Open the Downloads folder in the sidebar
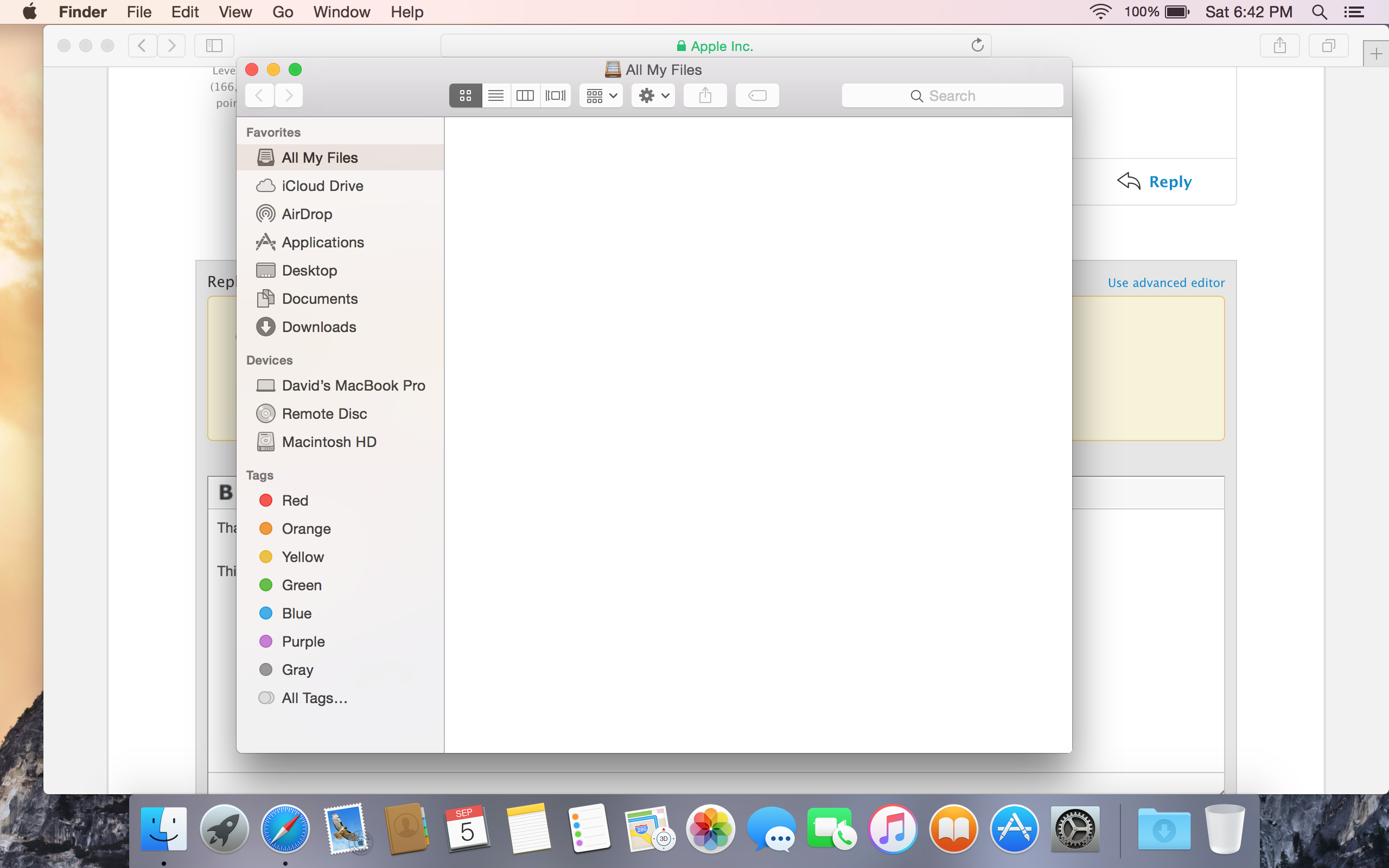Viewport: 1389px width, 868px height. [x=319, y=327]
